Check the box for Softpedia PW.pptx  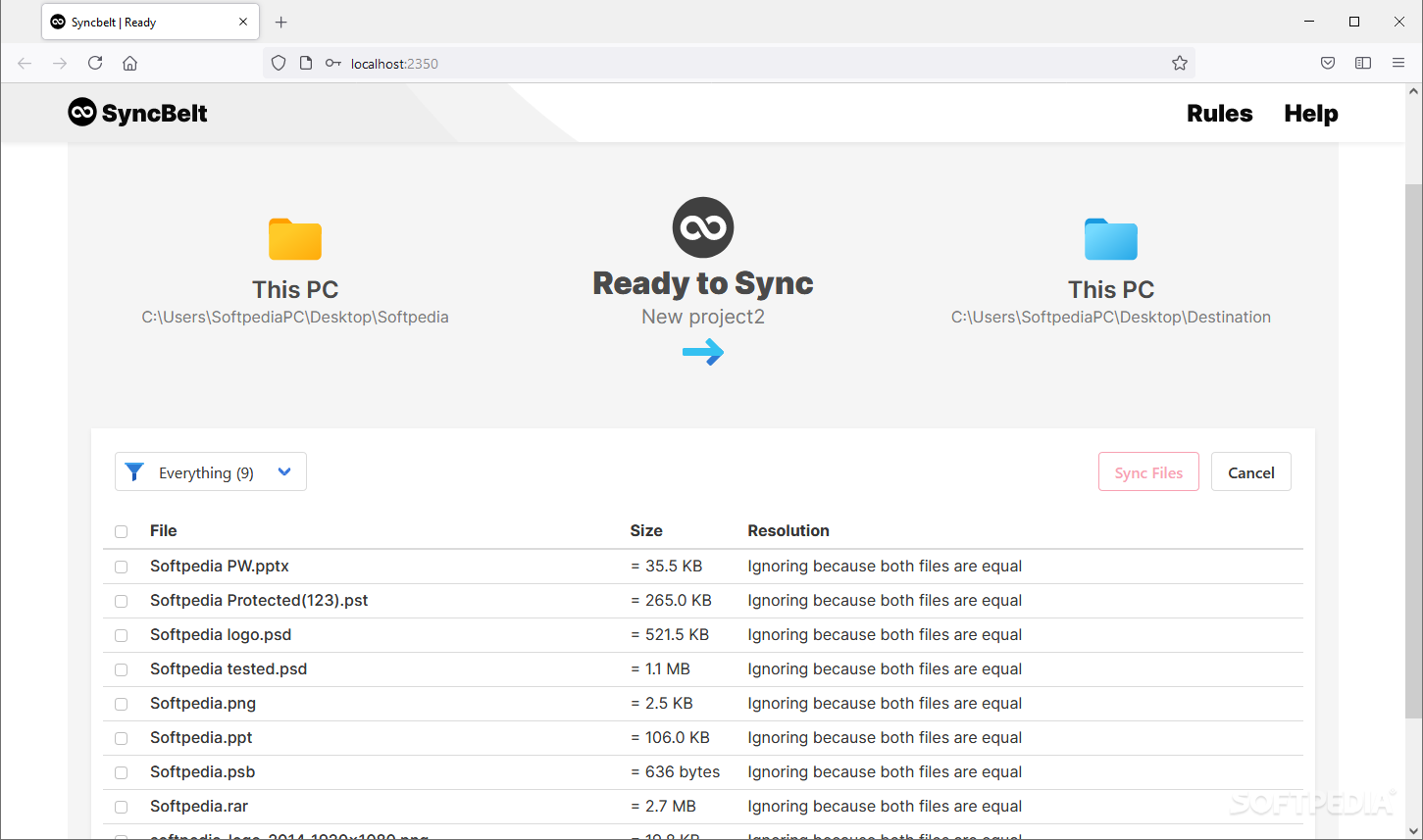(122, 567)
